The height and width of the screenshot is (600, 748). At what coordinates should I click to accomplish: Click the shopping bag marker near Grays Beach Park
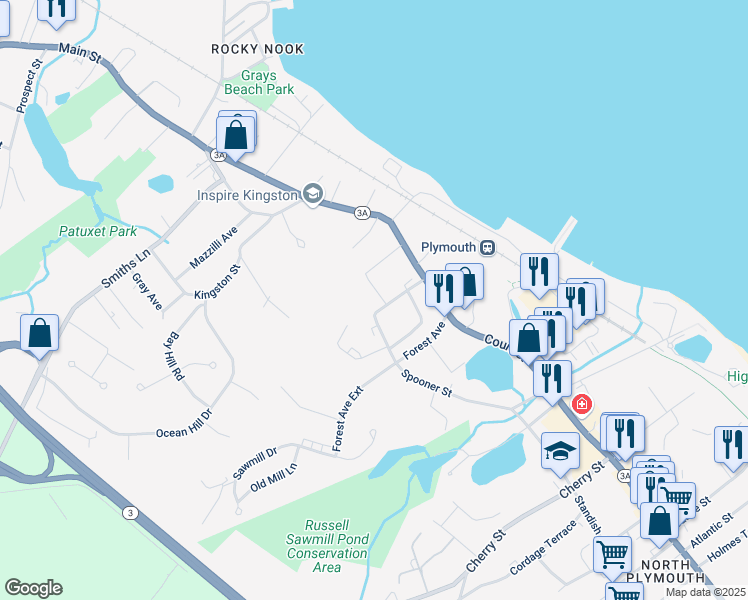pos(235,137)
